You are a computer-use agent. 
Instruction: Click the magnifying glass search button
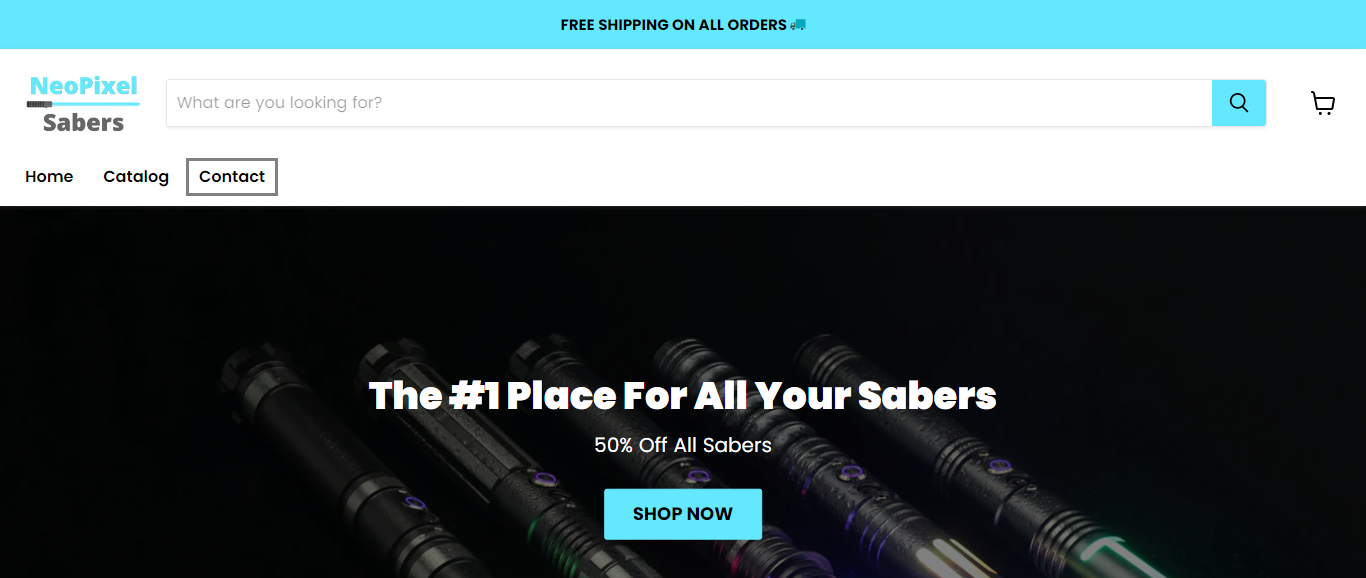tap(1239, 103)
